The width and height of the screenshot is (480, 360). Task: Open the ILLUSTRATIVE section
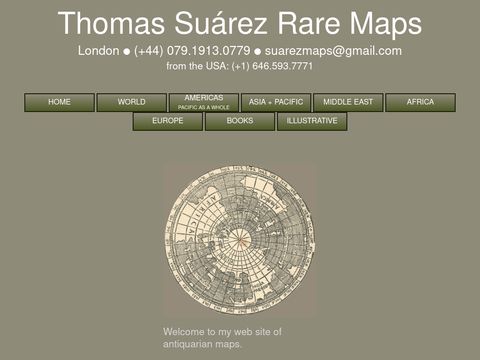click(x=312, y=121)
